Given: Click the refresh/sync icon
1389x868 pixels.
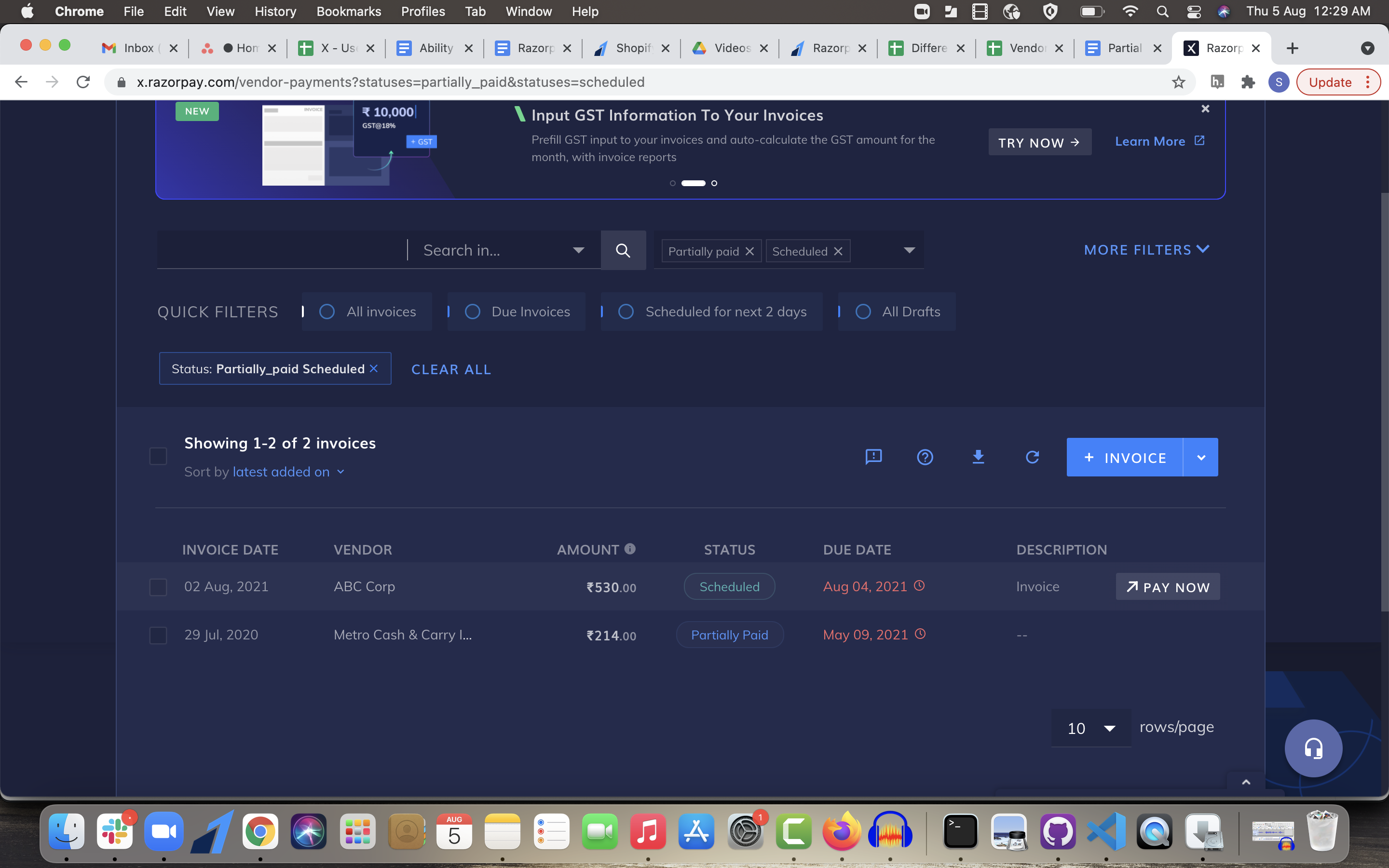Looking at the screenshot, I should (x=1032, y=457).
